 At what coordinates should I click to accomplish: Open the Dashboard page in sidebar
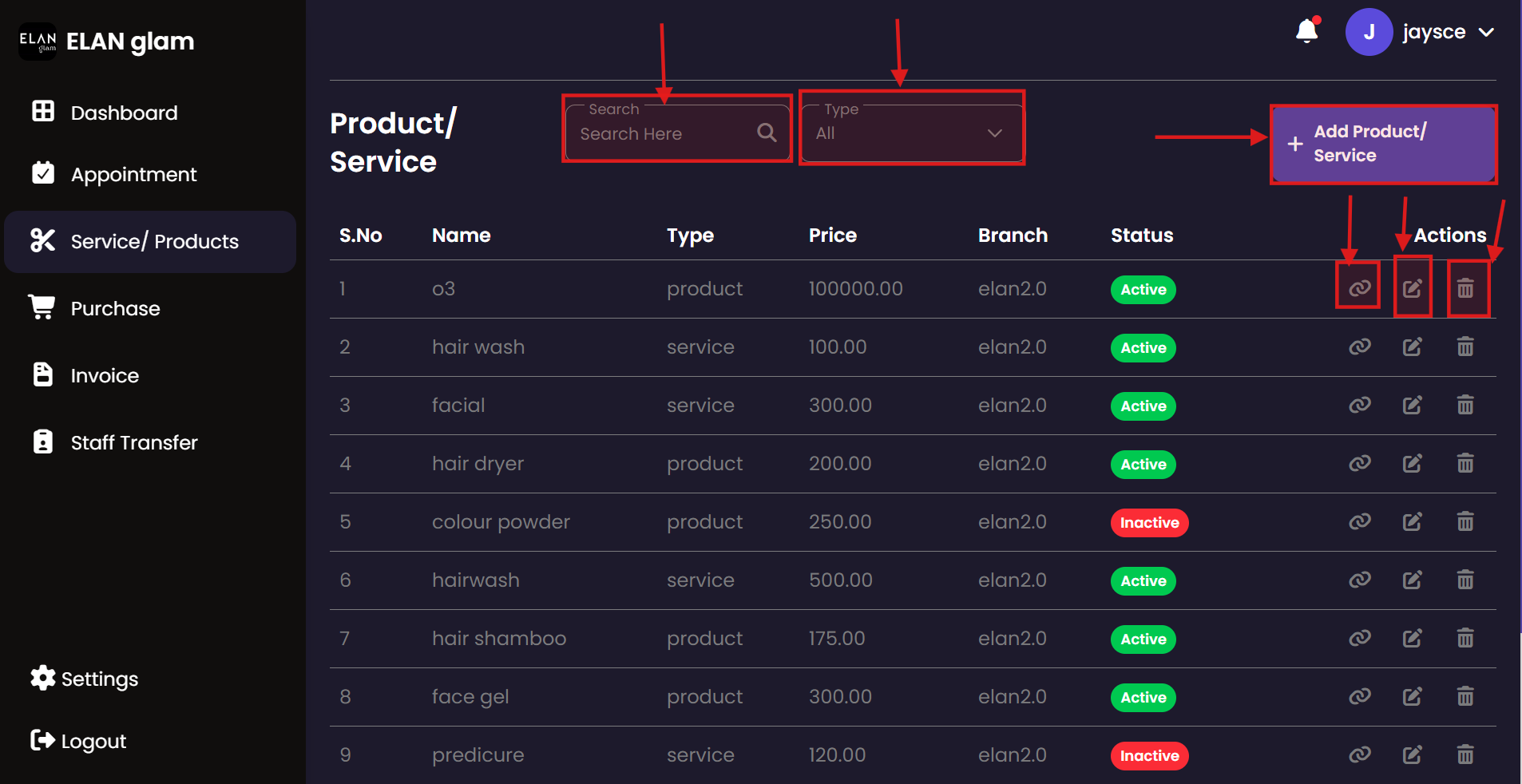[x=124, y=113]
